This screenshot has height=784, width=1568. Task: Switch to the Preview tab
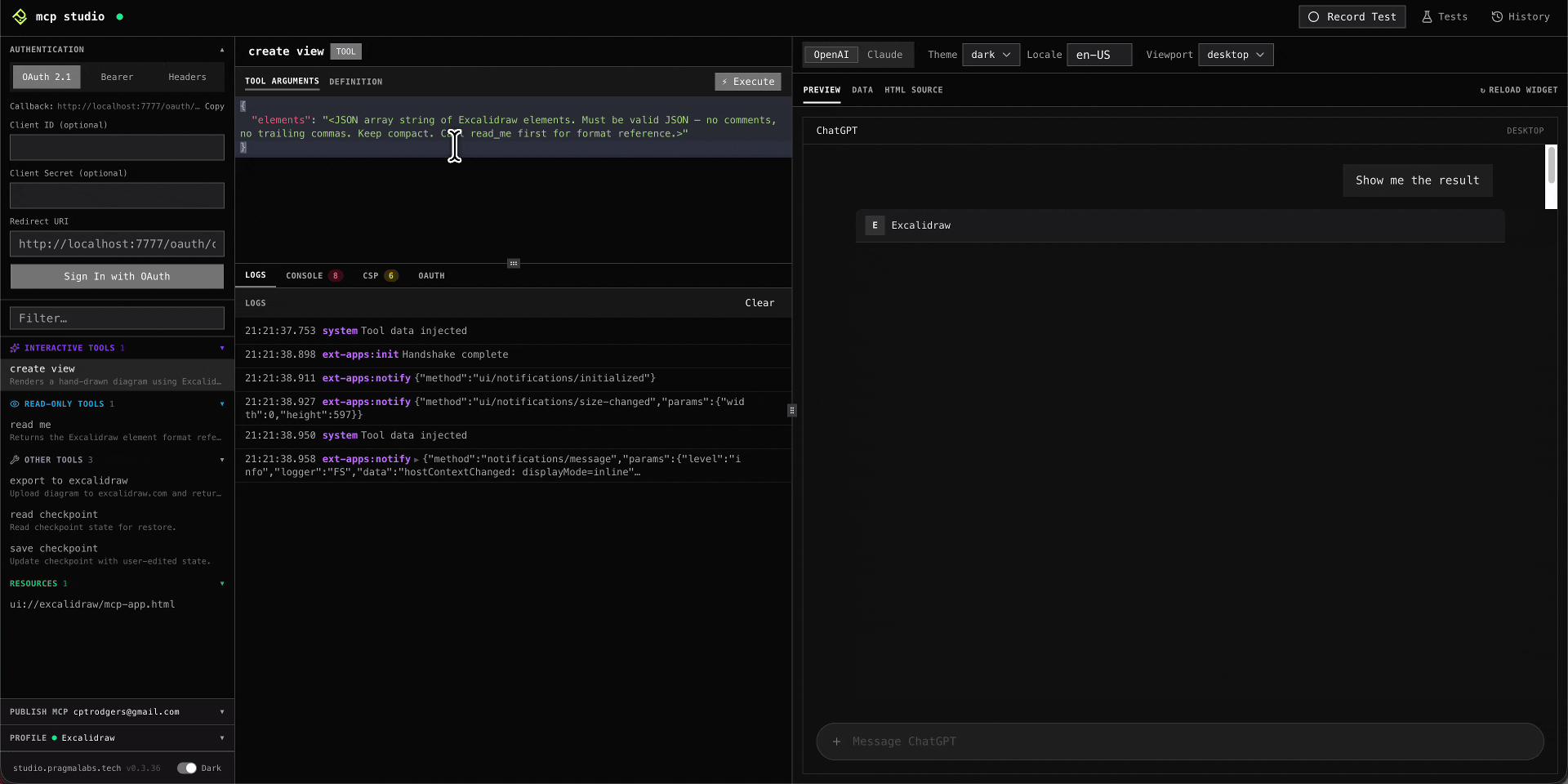click(x=822, y=90)
